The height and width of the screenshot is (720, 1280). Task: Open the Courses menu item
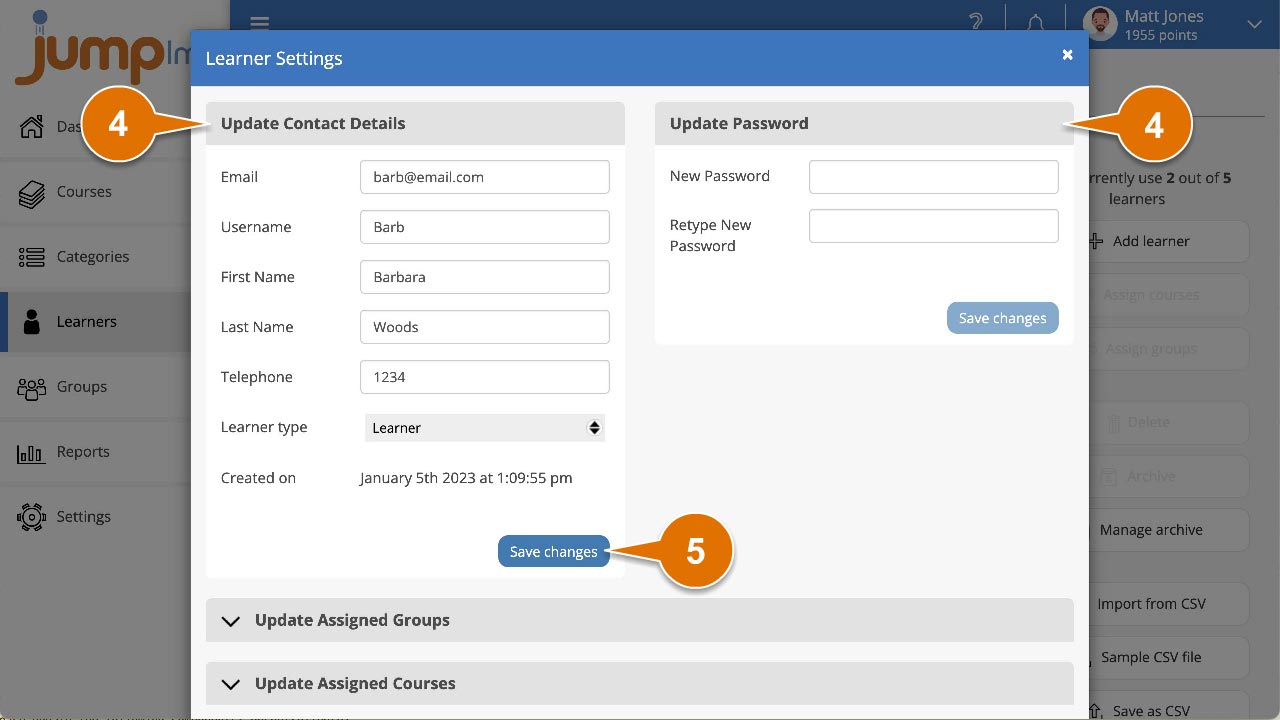coord(84,191)
